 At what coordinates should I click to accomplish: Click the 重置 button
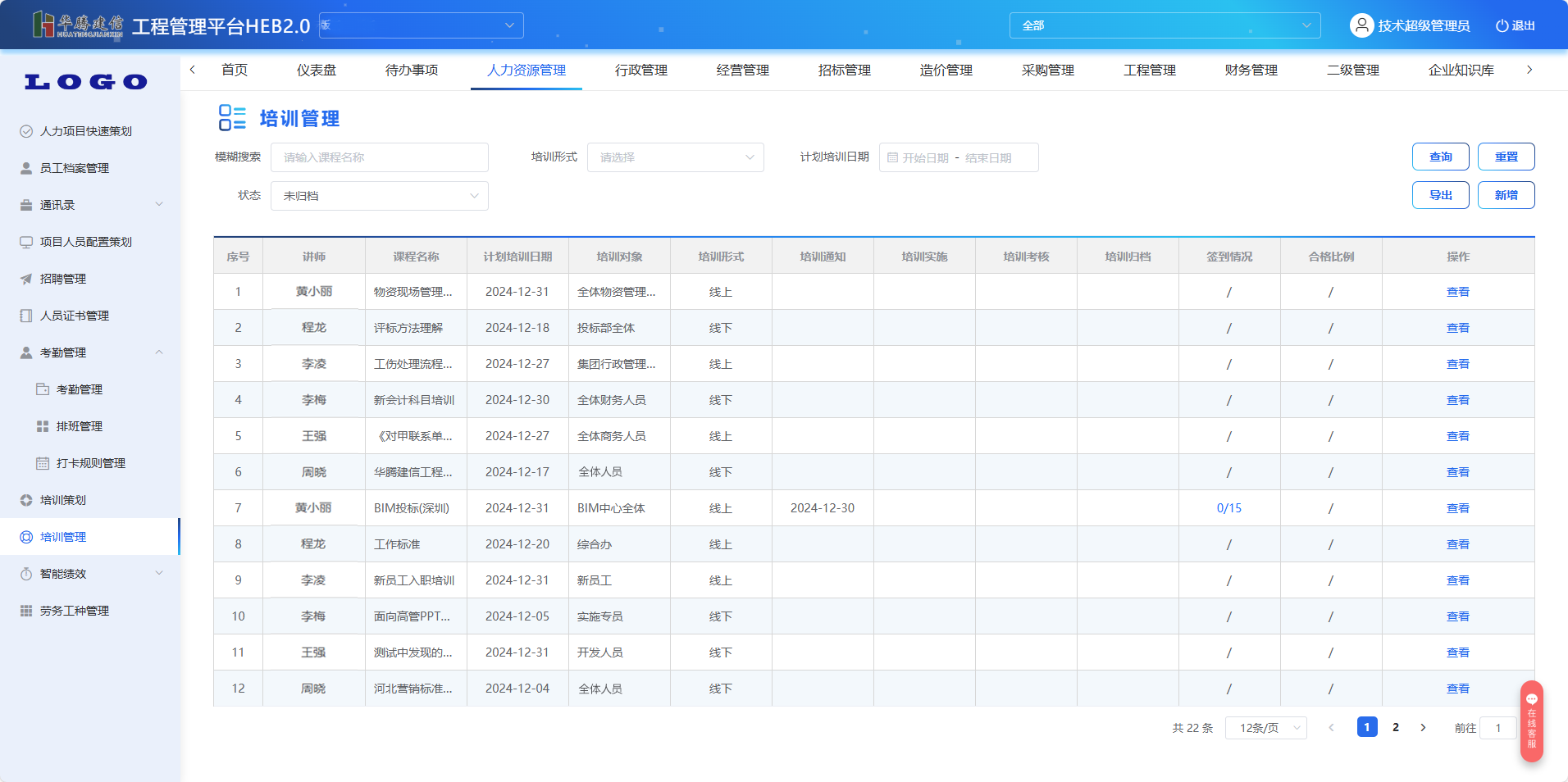pyautogui.click(x=1506, y=157)
